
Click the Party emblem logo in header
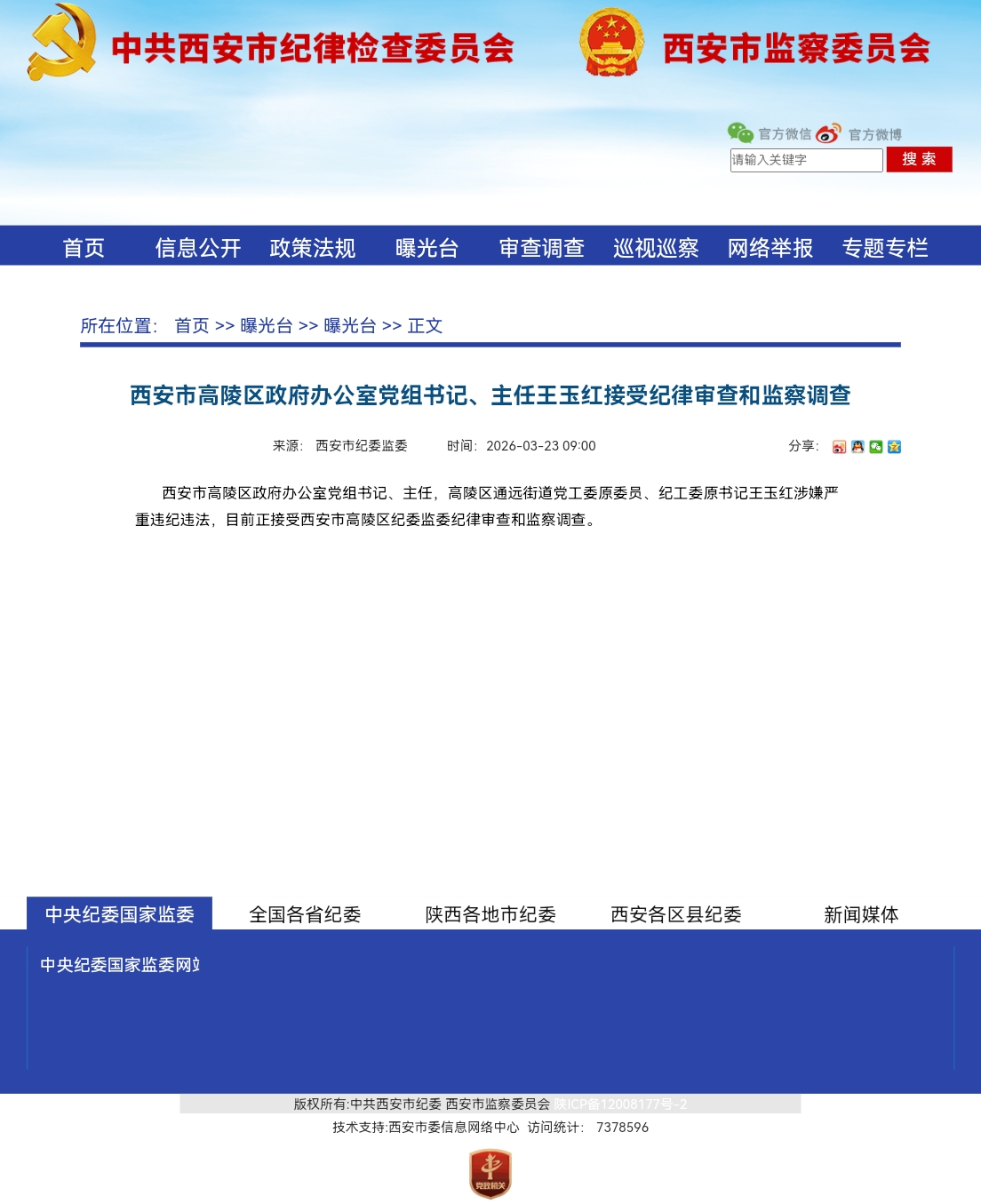coord(61,43)
